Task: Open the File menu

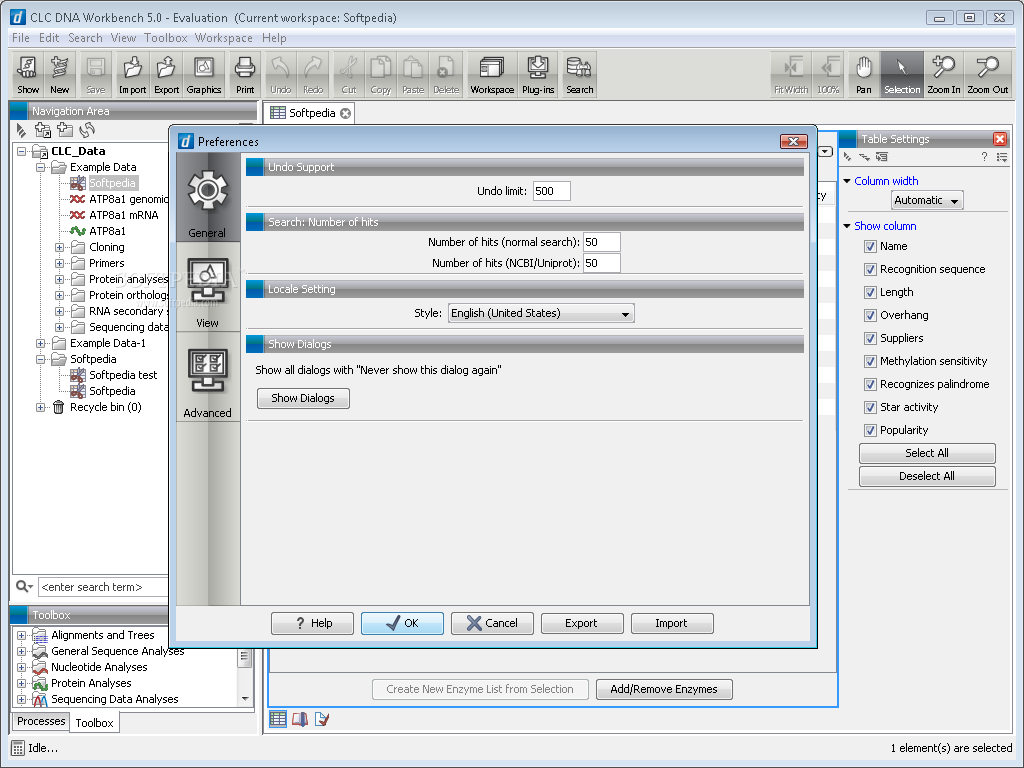Action: coord(21,38)
